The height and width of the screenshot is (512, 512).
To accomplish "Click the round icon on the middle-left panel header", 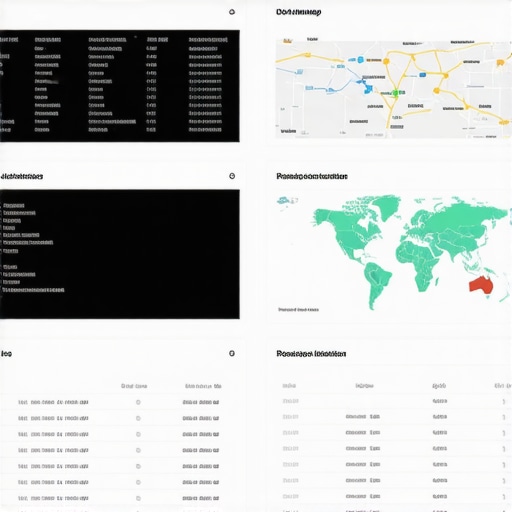I will click(232, 176).
